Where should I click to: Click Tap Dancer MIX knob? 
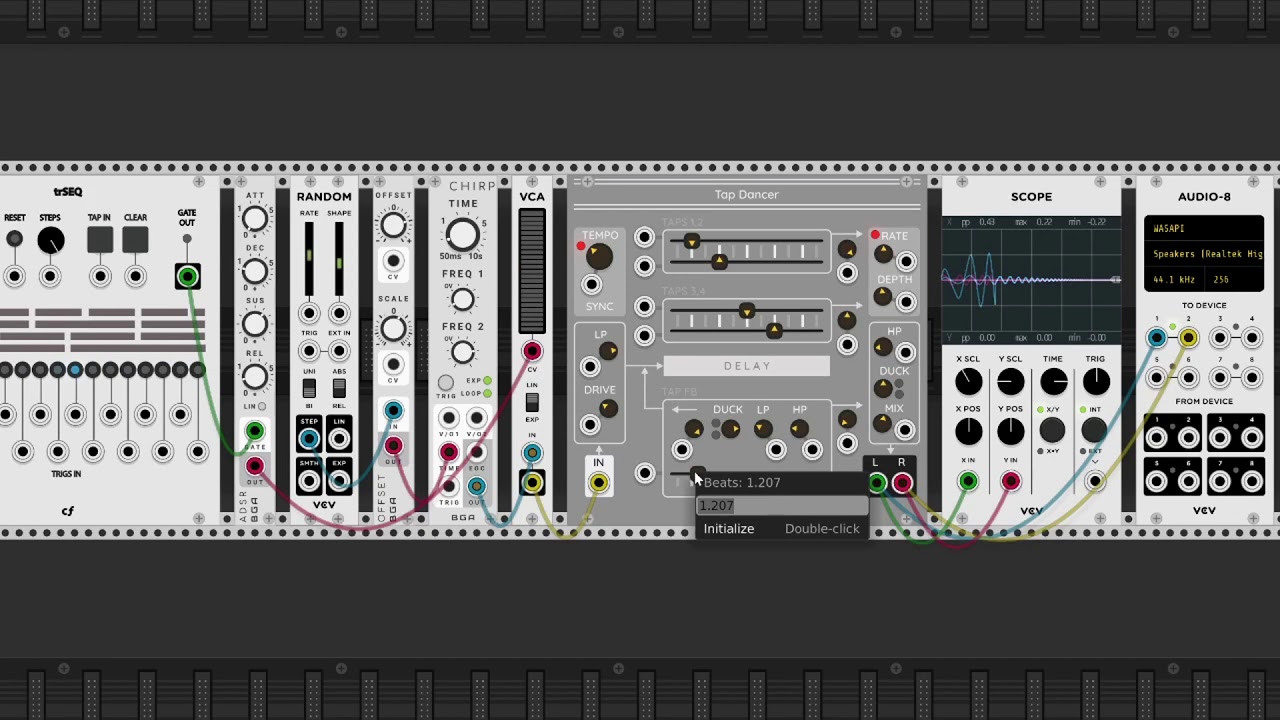[x=882, y=424]
